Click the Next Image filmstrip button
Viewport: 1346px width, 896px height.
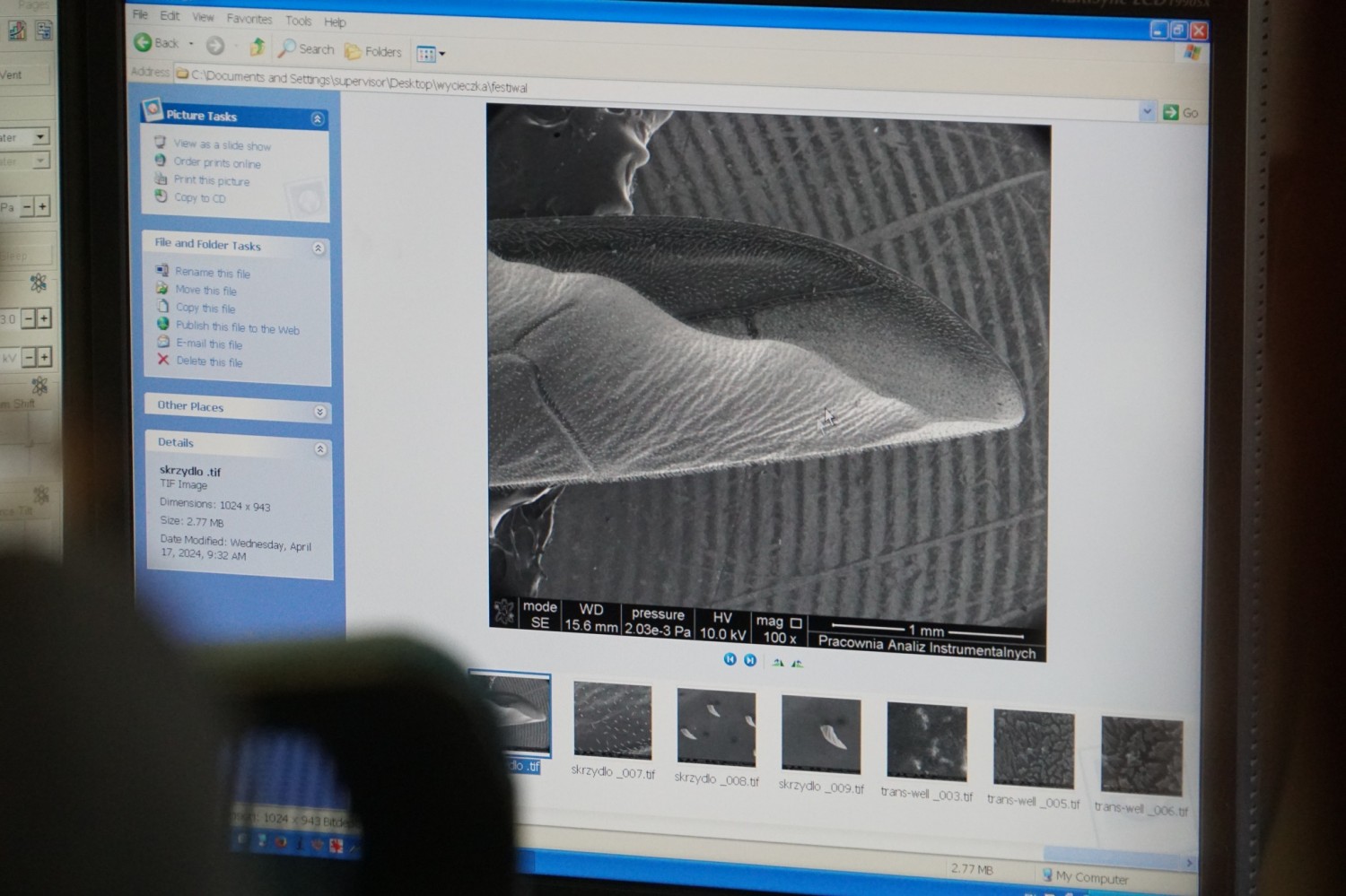[x=750, y=660]
